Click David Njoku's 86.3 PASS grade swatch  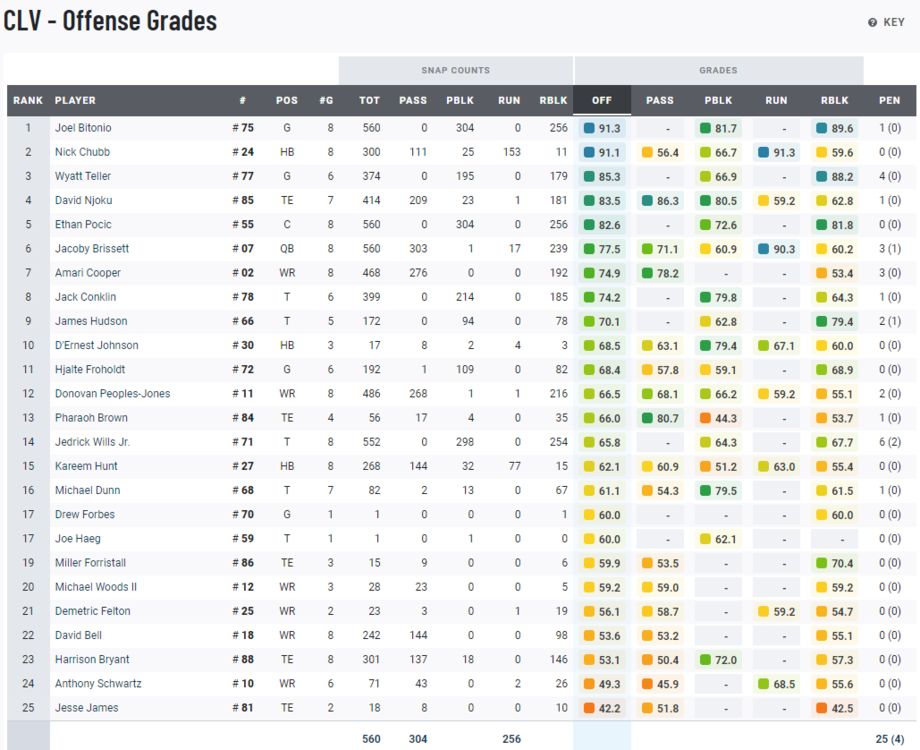click(647, 200)
